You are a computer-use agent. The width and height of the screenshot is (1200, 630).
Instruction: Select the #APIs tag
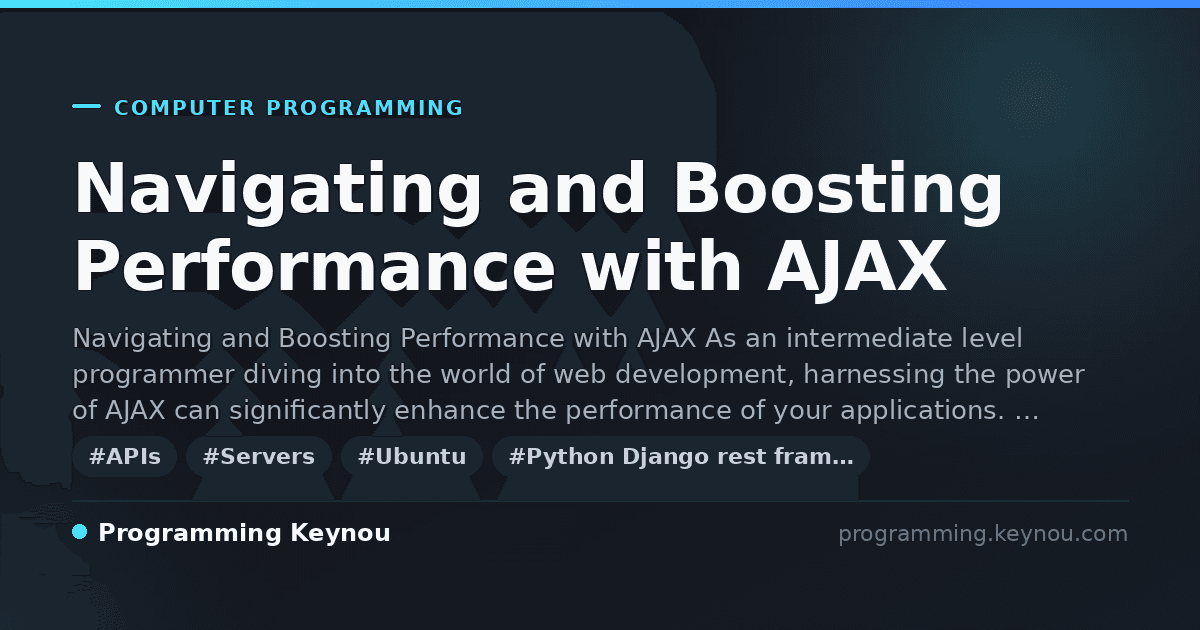(125, 457)
